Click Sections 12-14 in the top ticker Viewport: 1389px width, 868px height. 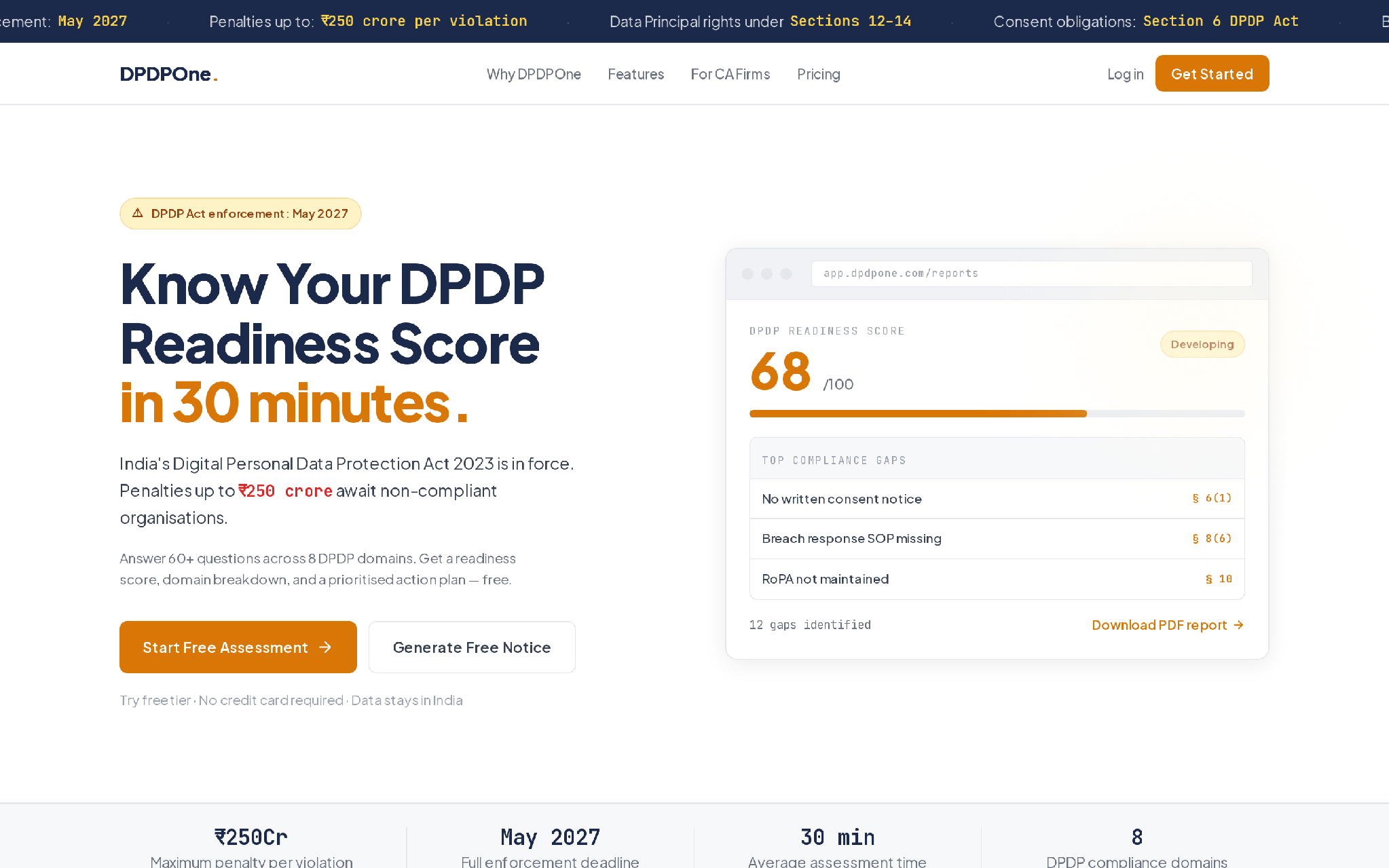851,21
